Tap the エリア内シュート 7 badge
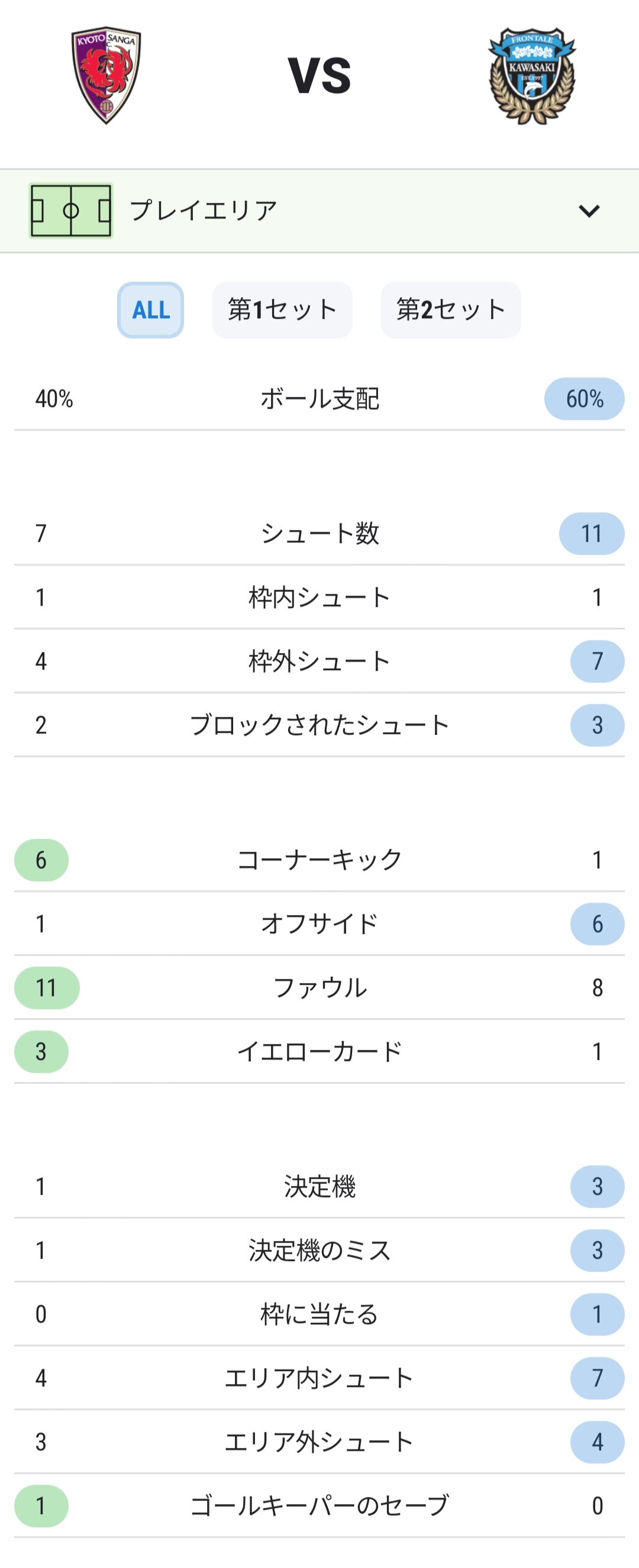The image size is (639, 1568). pos(597,1378)
